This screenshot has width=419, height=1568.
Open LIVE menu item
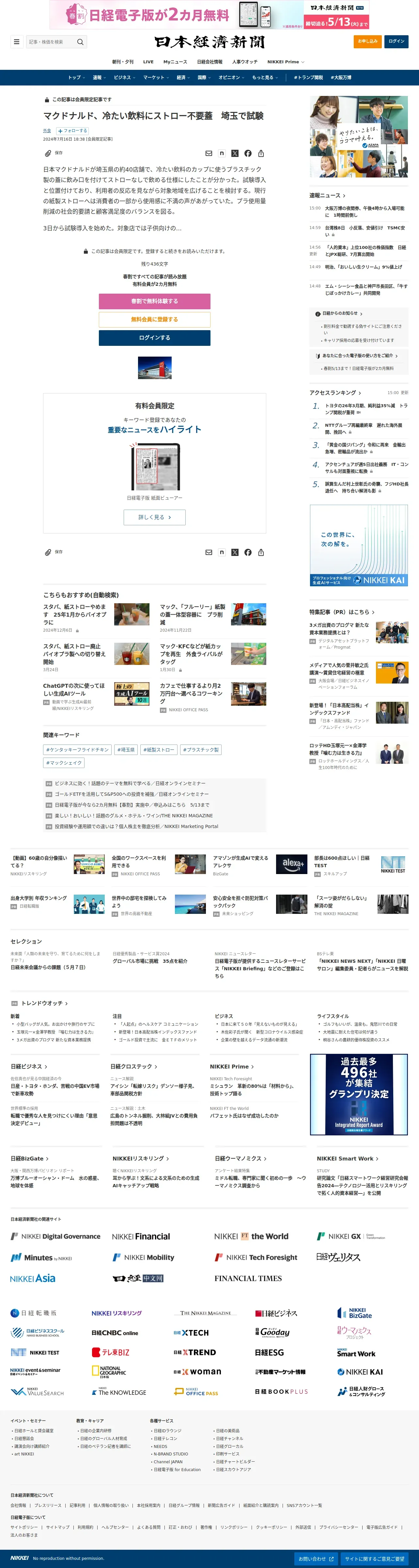tap(148, 61)
